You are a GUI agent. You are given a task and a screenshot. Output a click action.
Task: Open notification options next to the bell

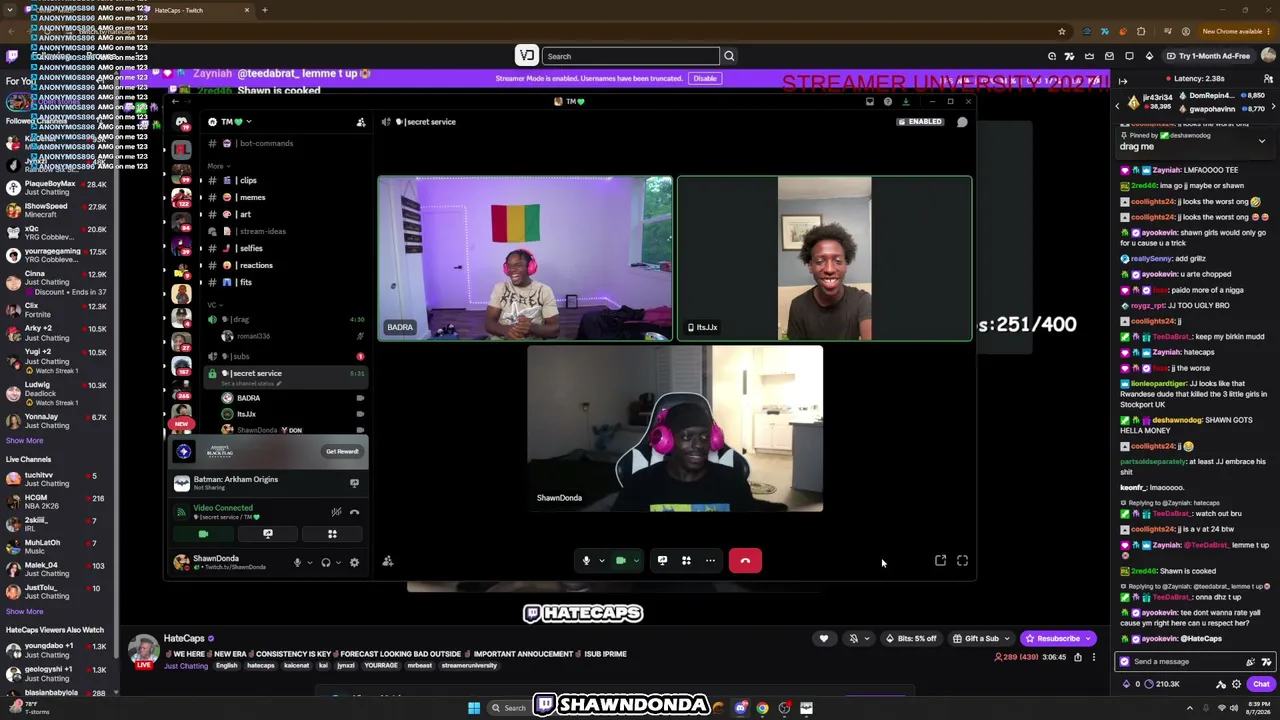click(x=866, y=638)
